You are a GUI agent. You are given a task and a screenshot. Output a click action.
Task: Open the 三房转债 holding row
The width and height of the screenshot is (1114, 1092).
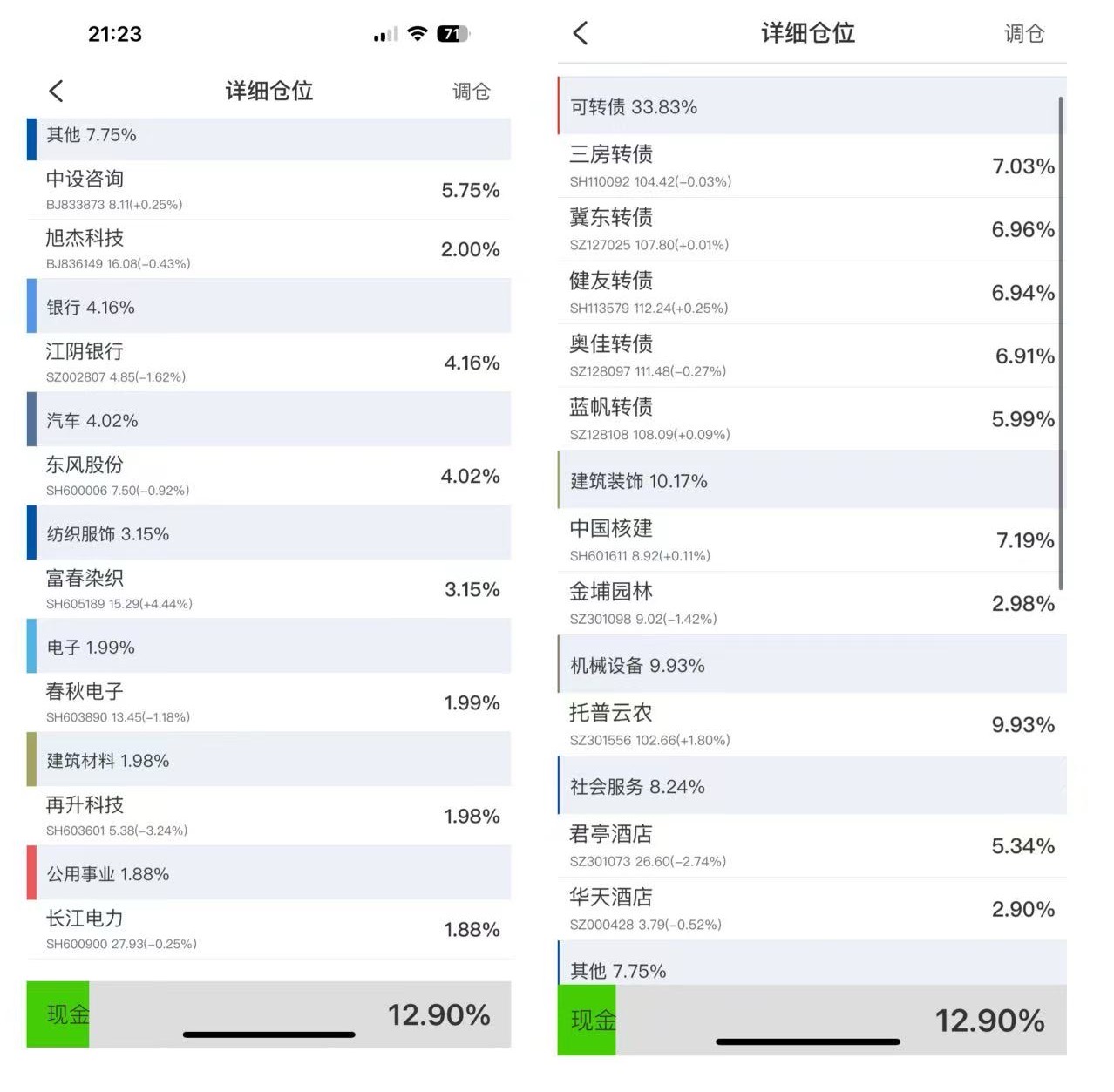(811, 166)
